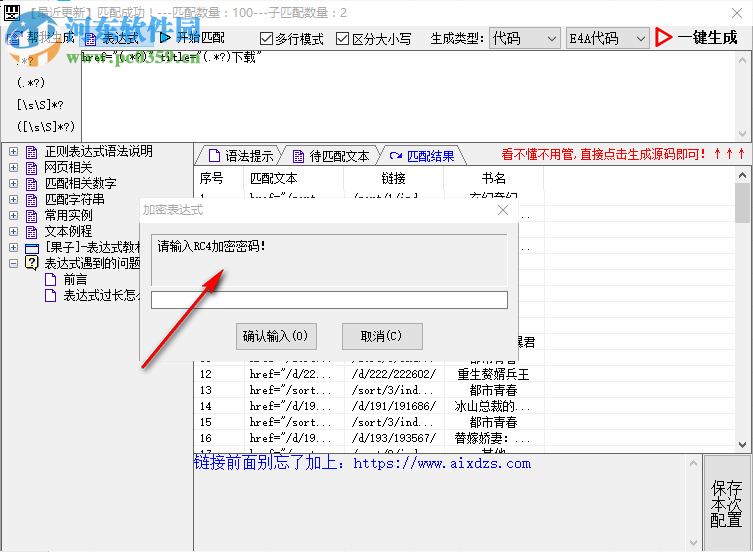The image size is (753, 552).
Task: Click the /d/191/191686/ link cell
Action: pos(394,406)
